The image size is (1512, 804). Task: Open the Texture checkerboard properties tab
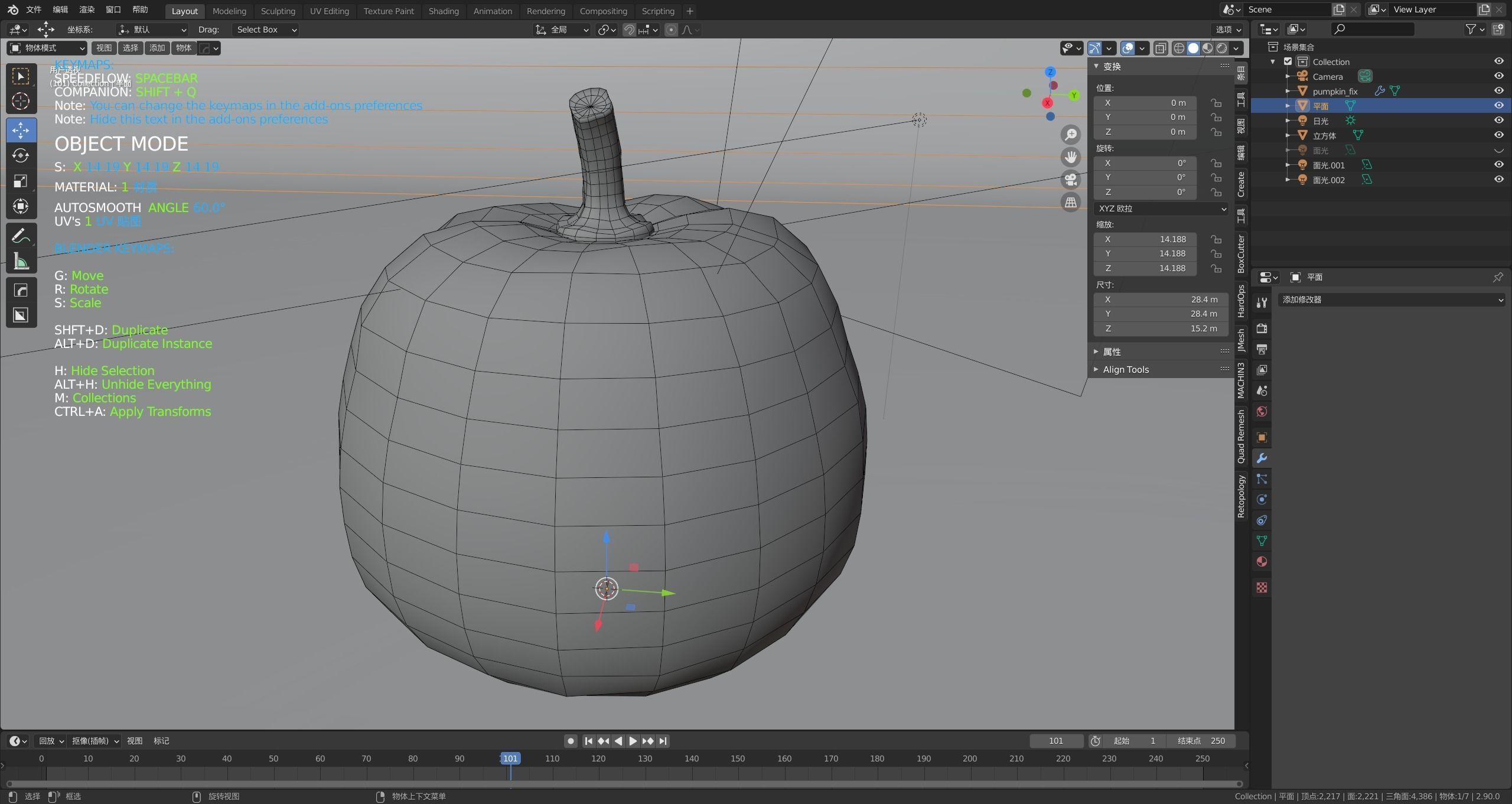1262,587
